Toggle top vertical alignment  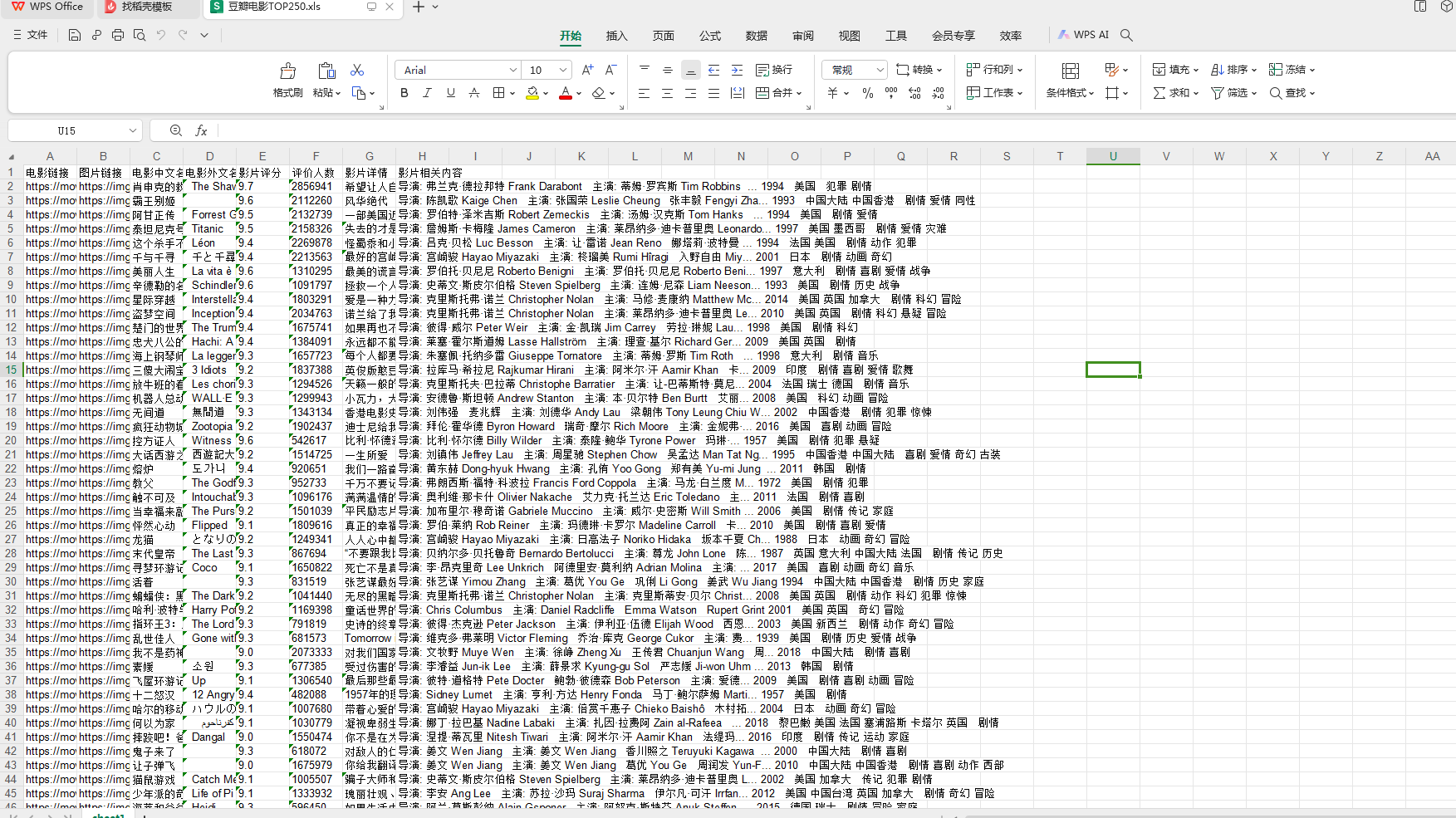[x=644, y=70]
